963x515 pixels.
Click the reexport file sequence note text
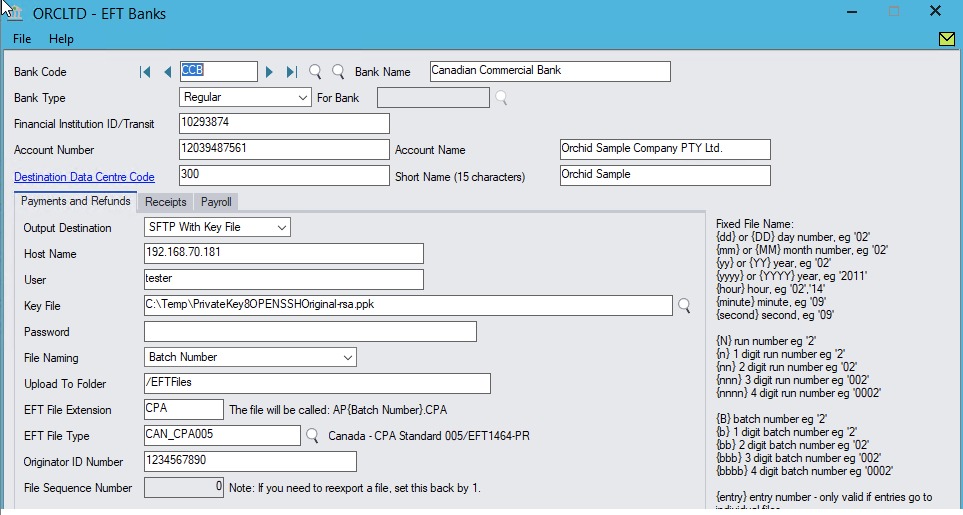point(355,489)
